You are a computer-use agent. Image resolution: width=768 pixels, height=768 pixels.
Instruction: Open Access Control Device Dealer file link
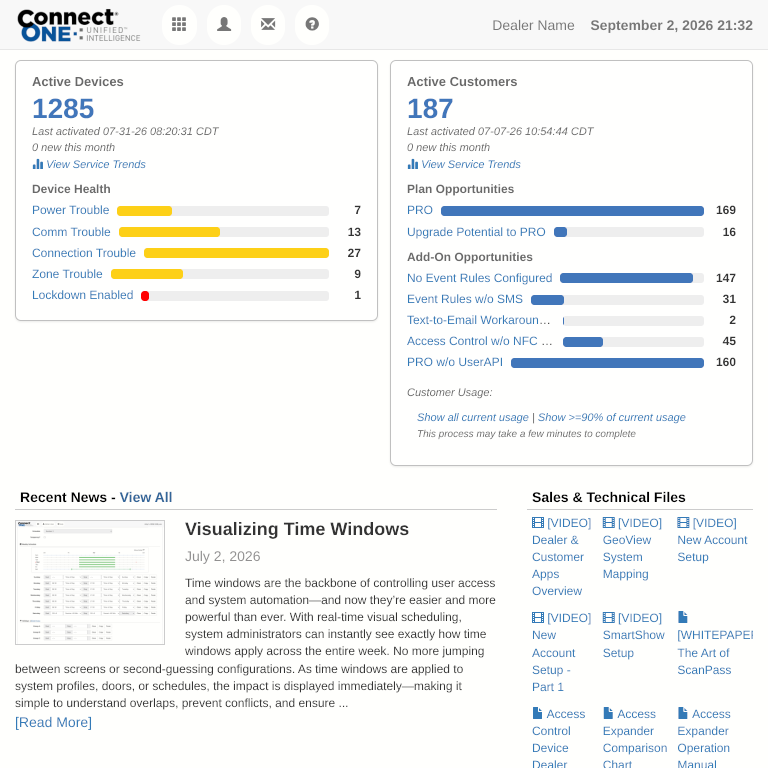click(x=558, y=738)
